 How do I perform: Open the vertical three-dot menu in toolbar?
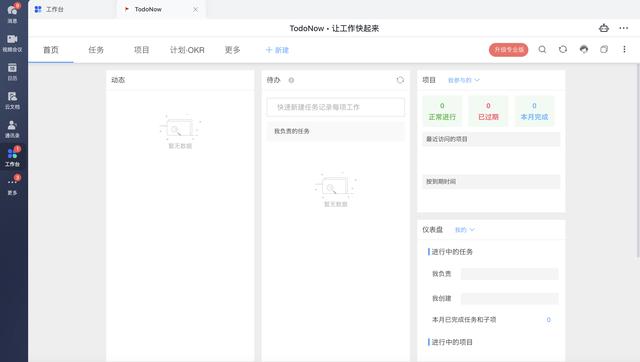(624, 49)
